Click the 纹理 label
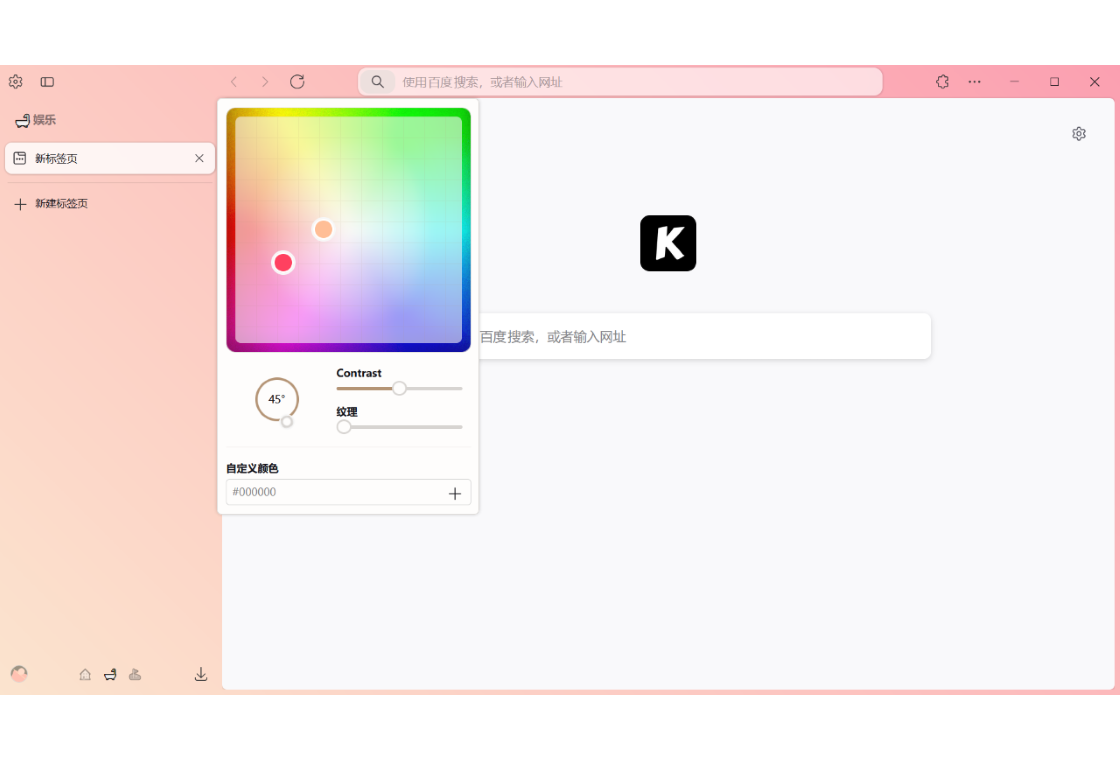This screenshot has width=1120, height=760. point(346,412)
